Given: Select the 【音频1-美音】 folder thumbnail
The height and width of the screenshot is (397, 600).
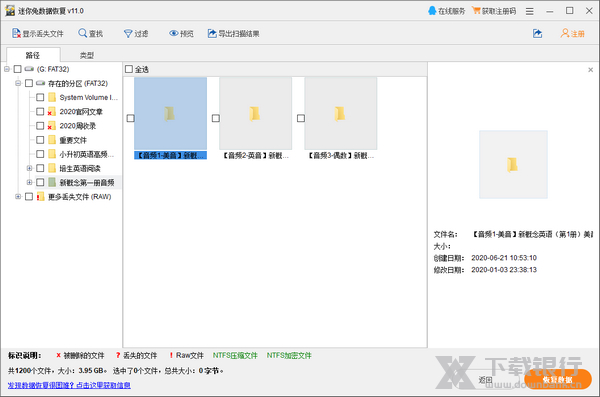Looking at the screenshot, I should (171, 113).
